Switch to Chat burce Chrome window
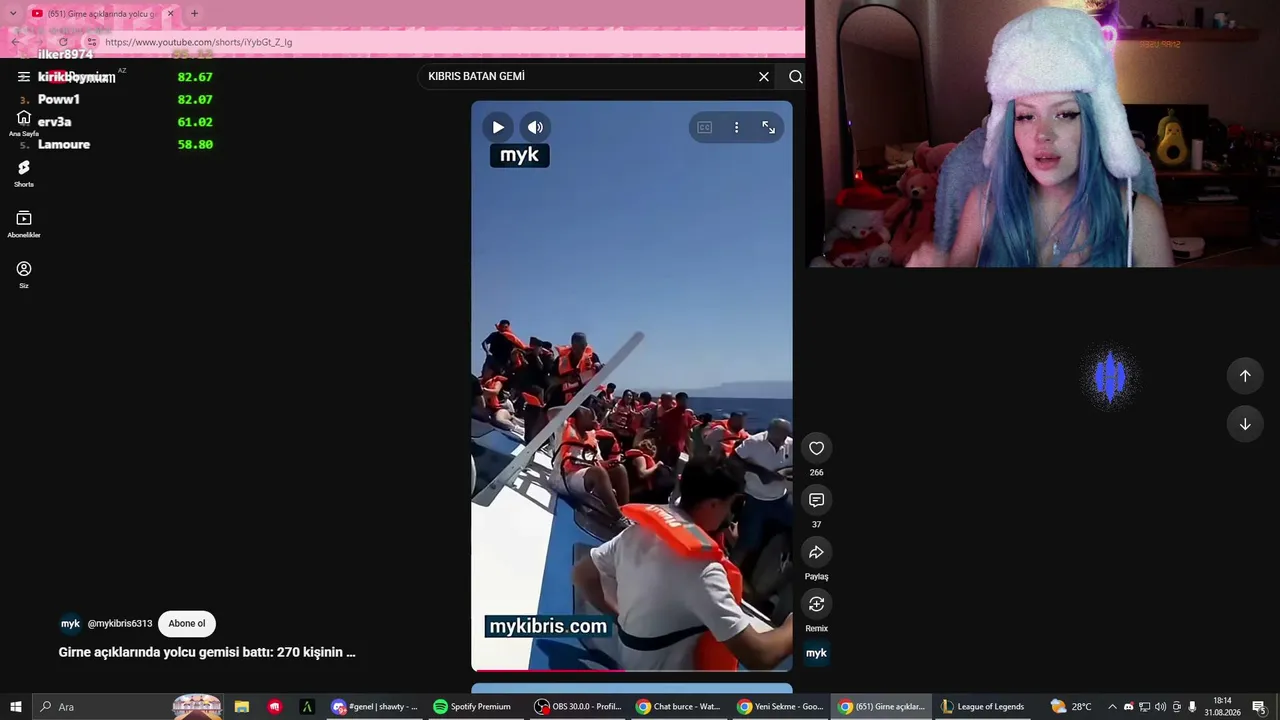 click(x=680, y=707)
